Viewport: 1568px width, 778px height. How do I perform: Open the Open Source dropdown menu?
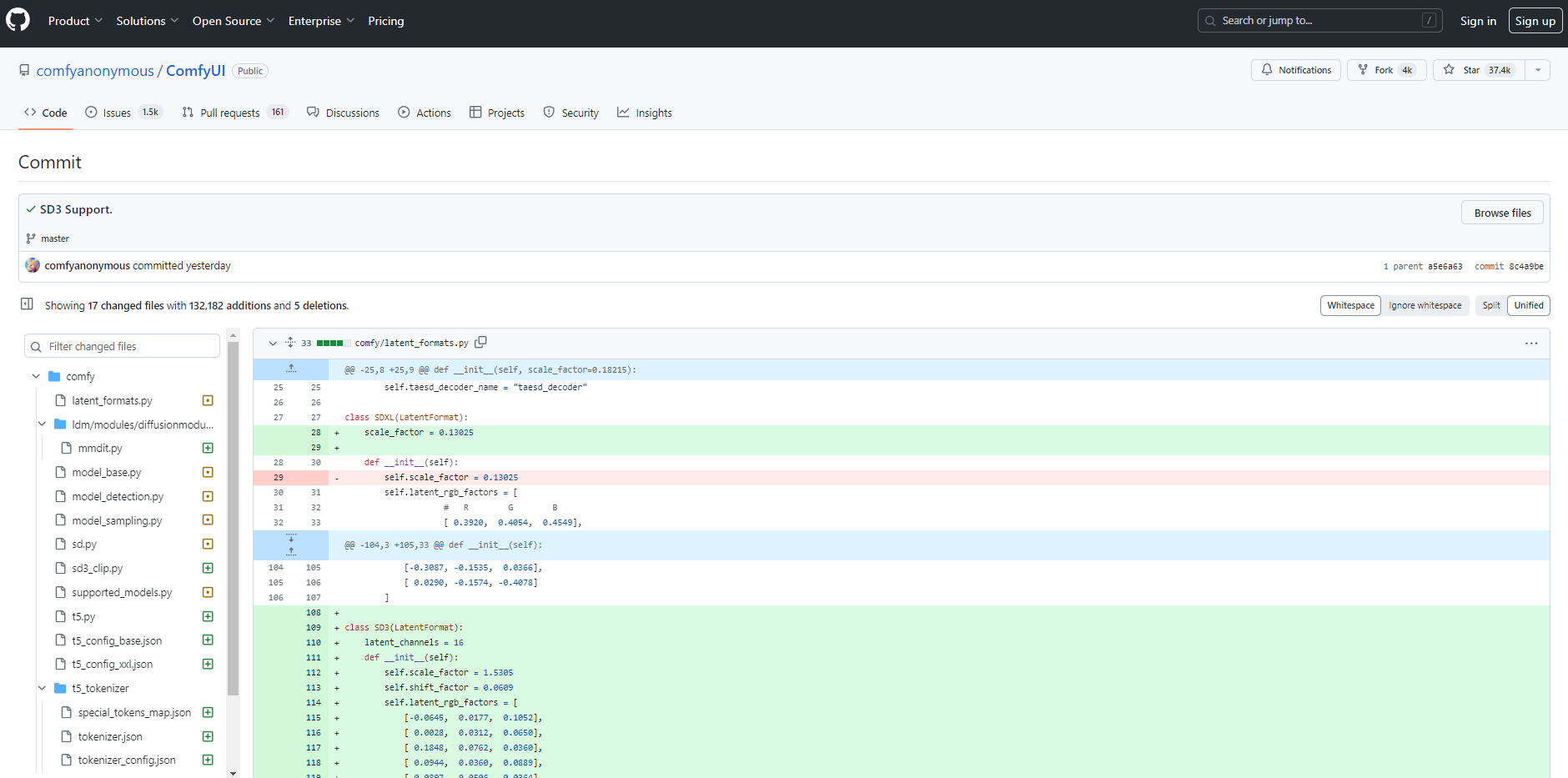tap(233, 21)
